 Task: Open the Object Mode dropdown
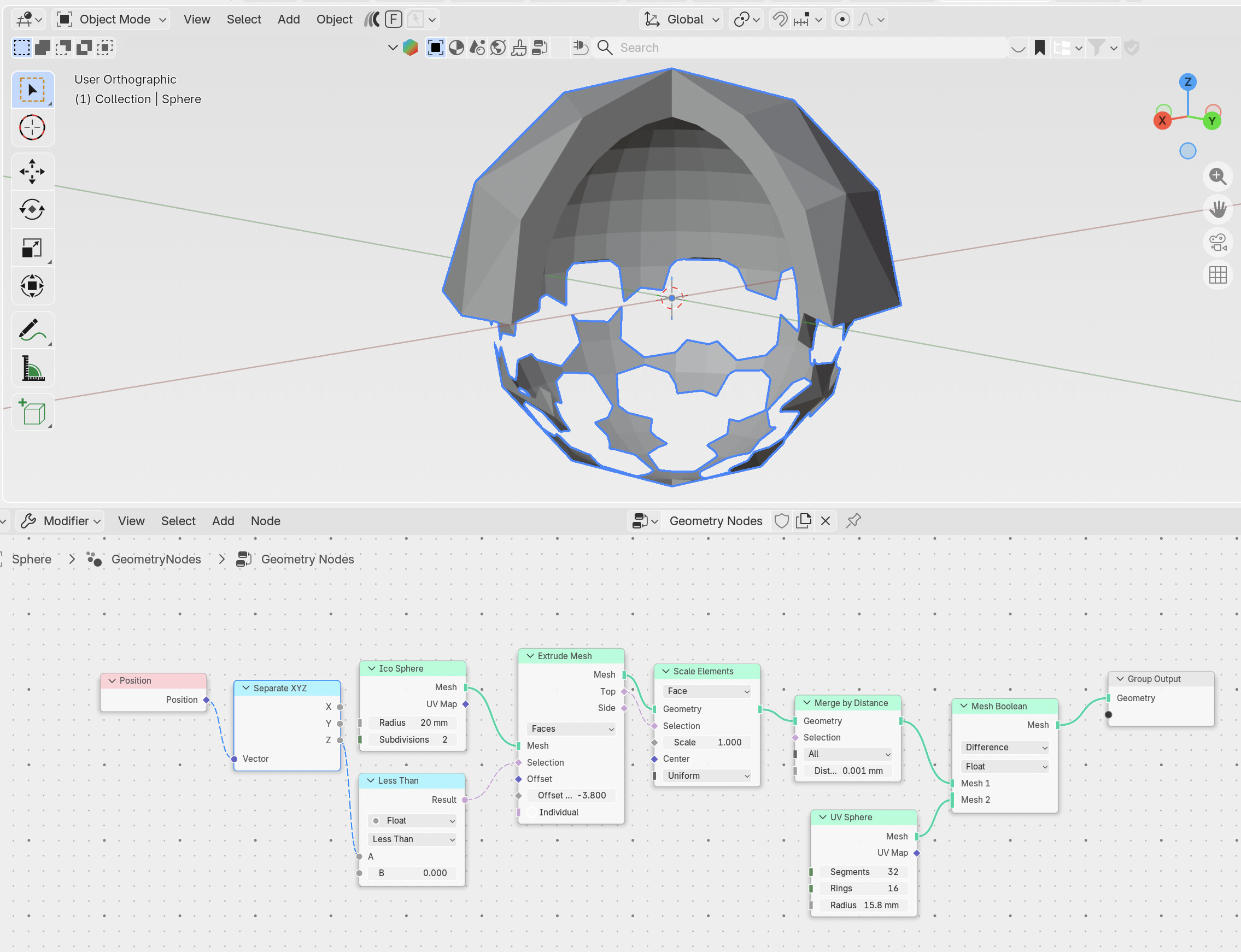pos(112,19)
